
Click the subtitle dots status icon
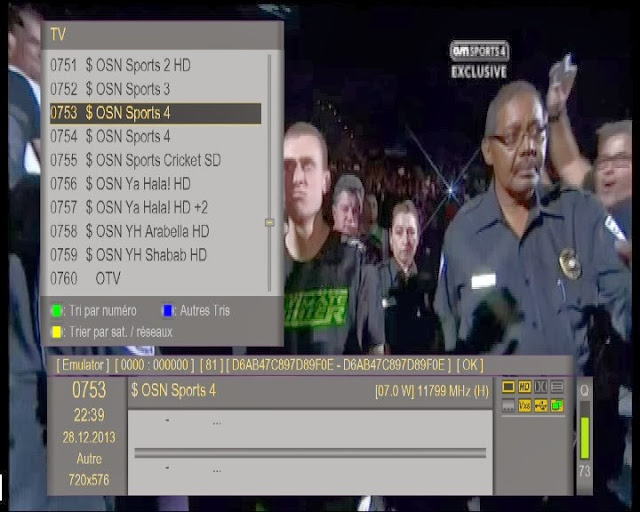[508, 405]
